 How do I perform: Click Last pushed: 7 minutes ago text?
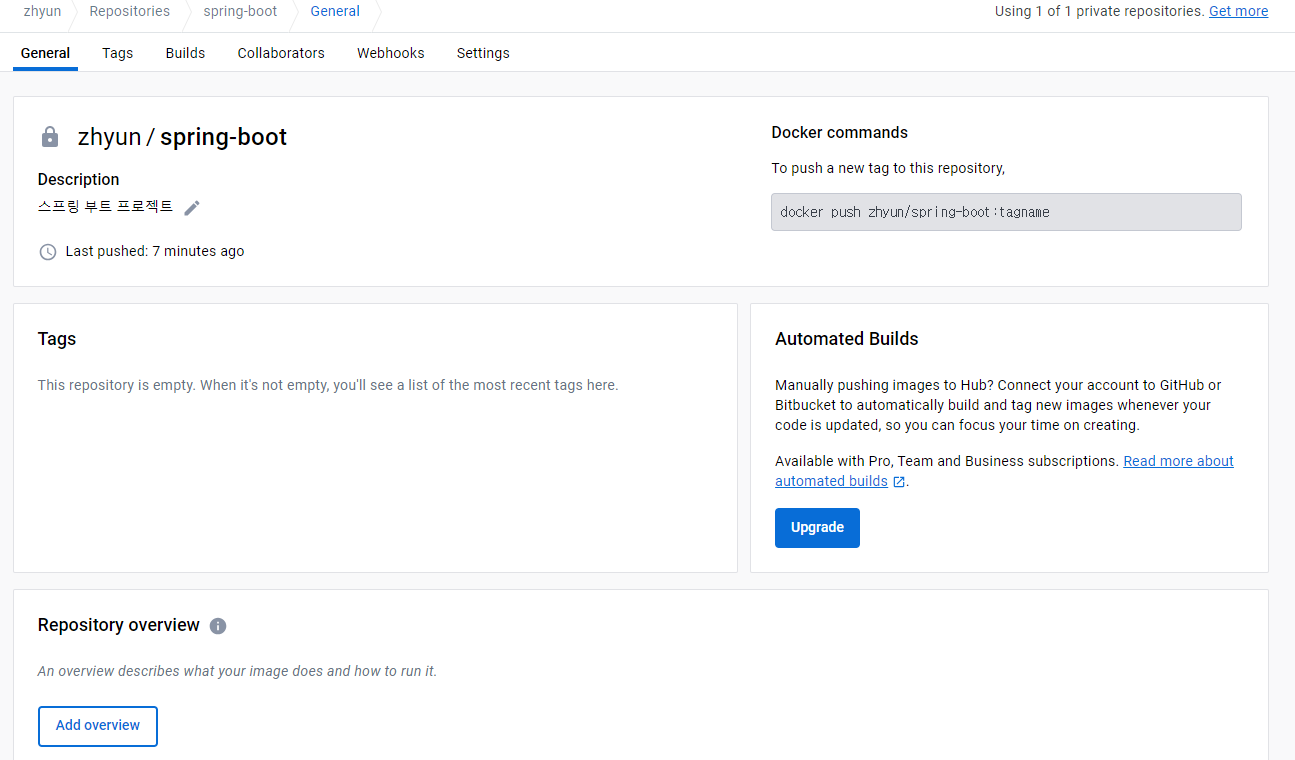coord(155,252)
